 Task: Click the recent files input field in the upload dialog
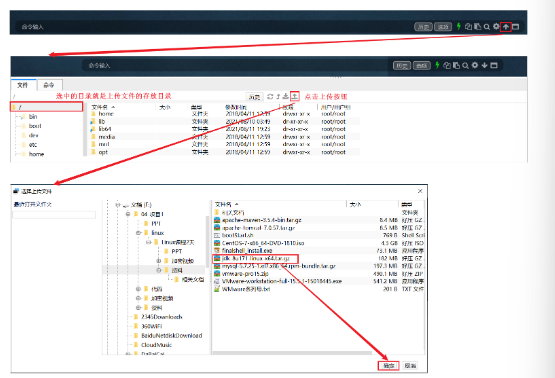click(x=54, y=214)
